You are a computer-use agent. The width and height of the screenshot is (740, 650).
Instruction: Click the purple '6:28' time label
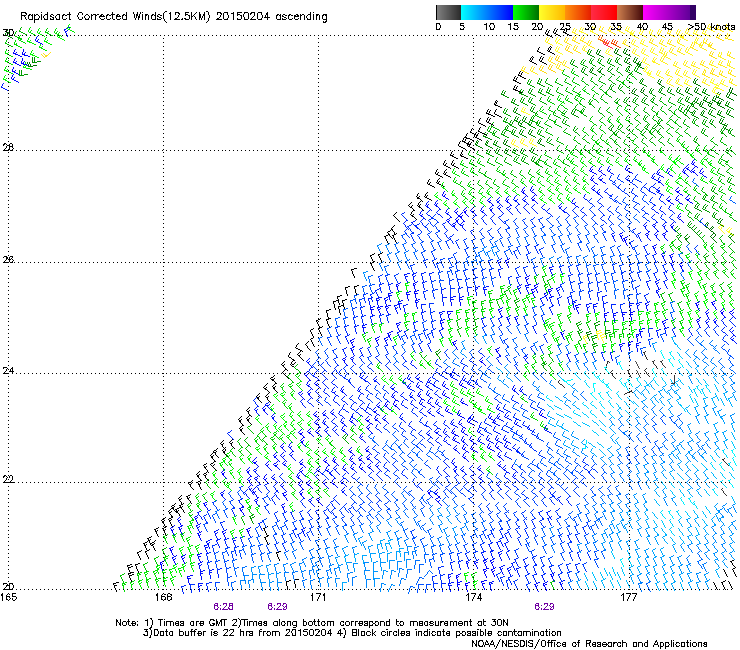[x=223, y=607]
